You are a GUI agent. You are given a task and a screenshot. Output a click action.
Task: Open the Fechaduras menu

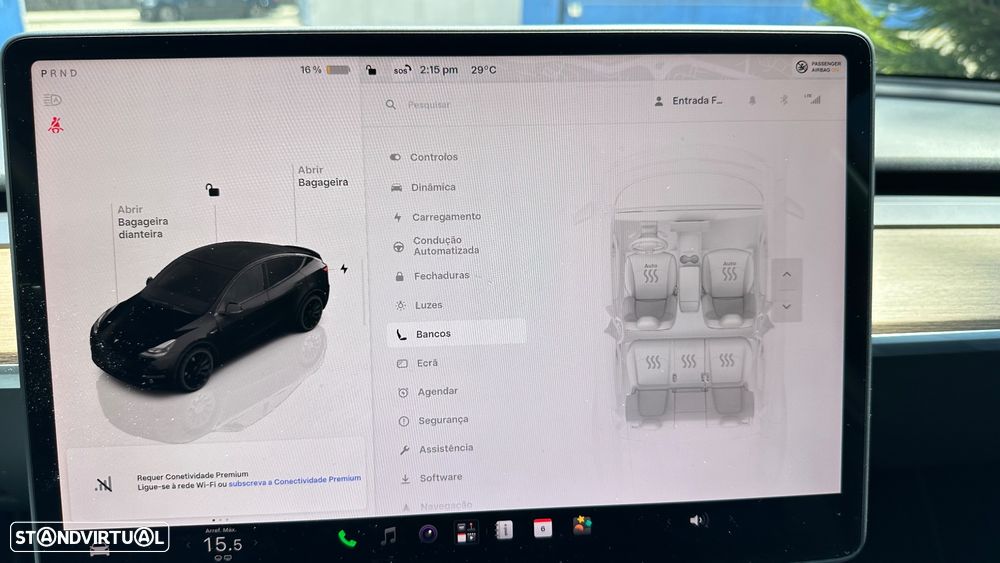point(432,275)
